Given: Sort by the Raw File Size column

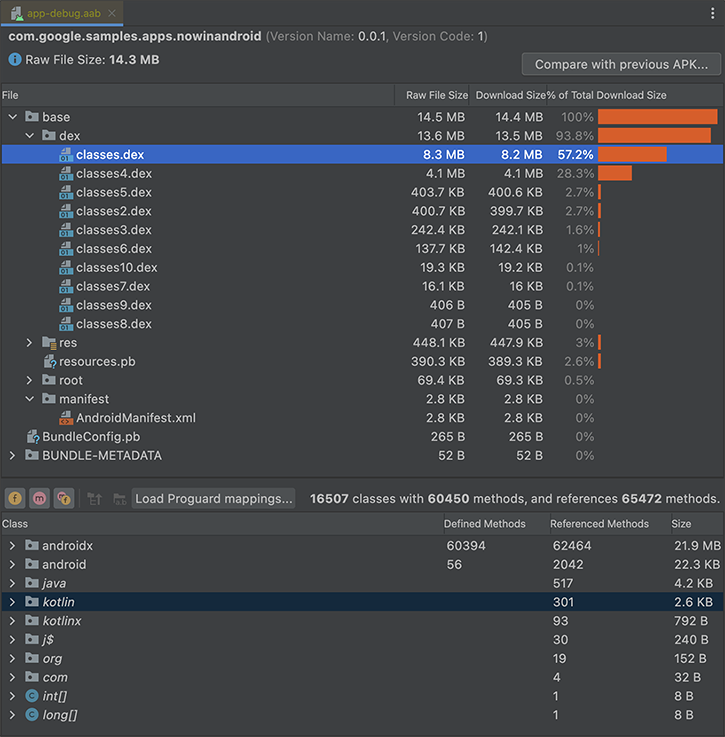Looking at the screenshot, I should (x=436, y=95).
